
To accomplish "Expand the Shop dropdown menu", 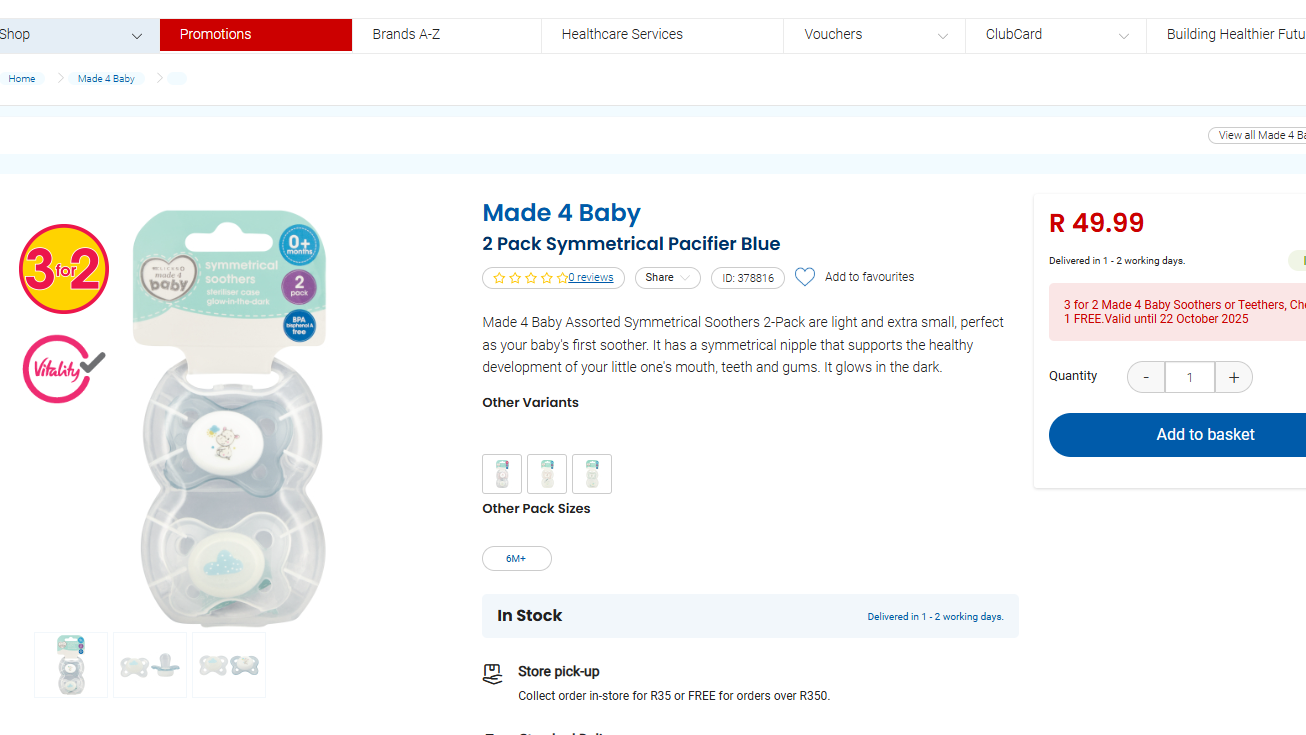I will tap(136, 36).
